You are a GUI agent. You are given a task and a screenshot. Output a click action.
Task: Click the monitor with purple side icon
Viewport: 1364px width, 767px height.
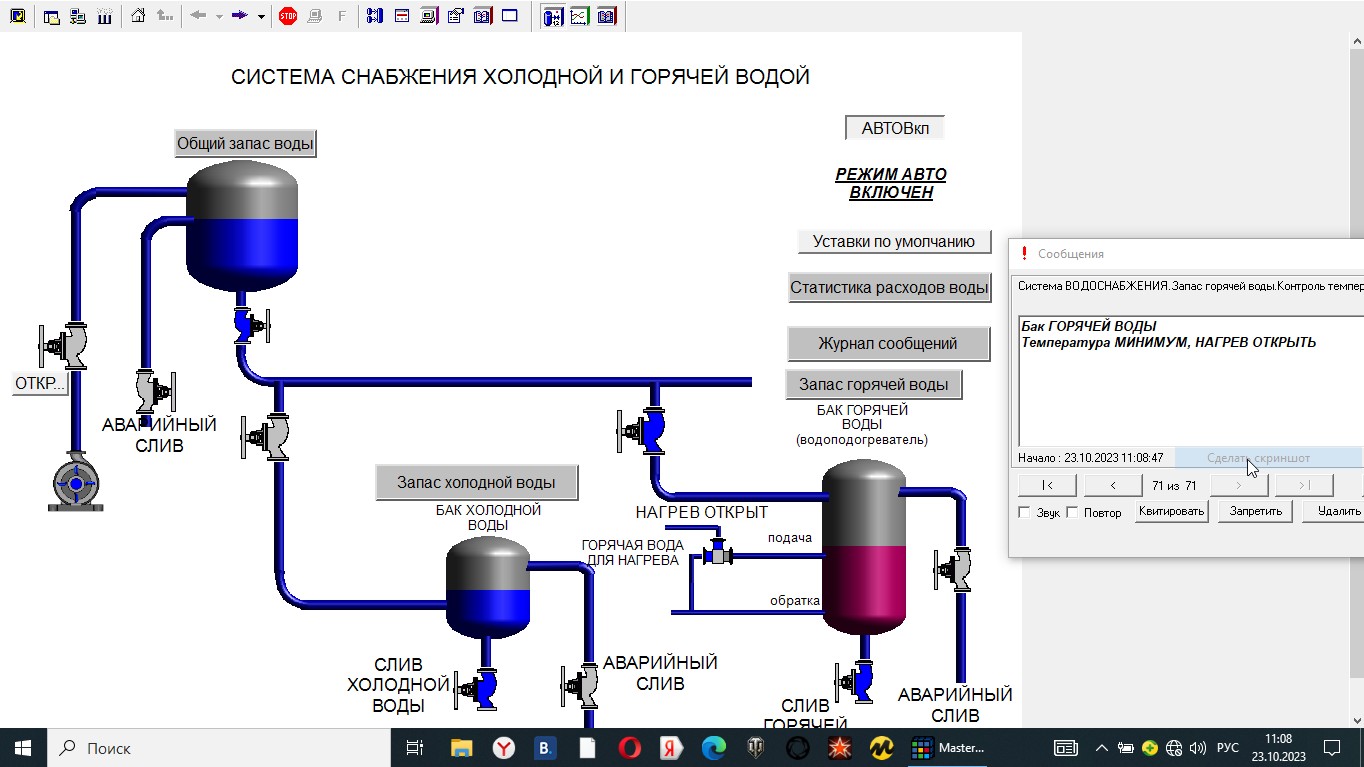pyautogui.click(x=429, y=16)
